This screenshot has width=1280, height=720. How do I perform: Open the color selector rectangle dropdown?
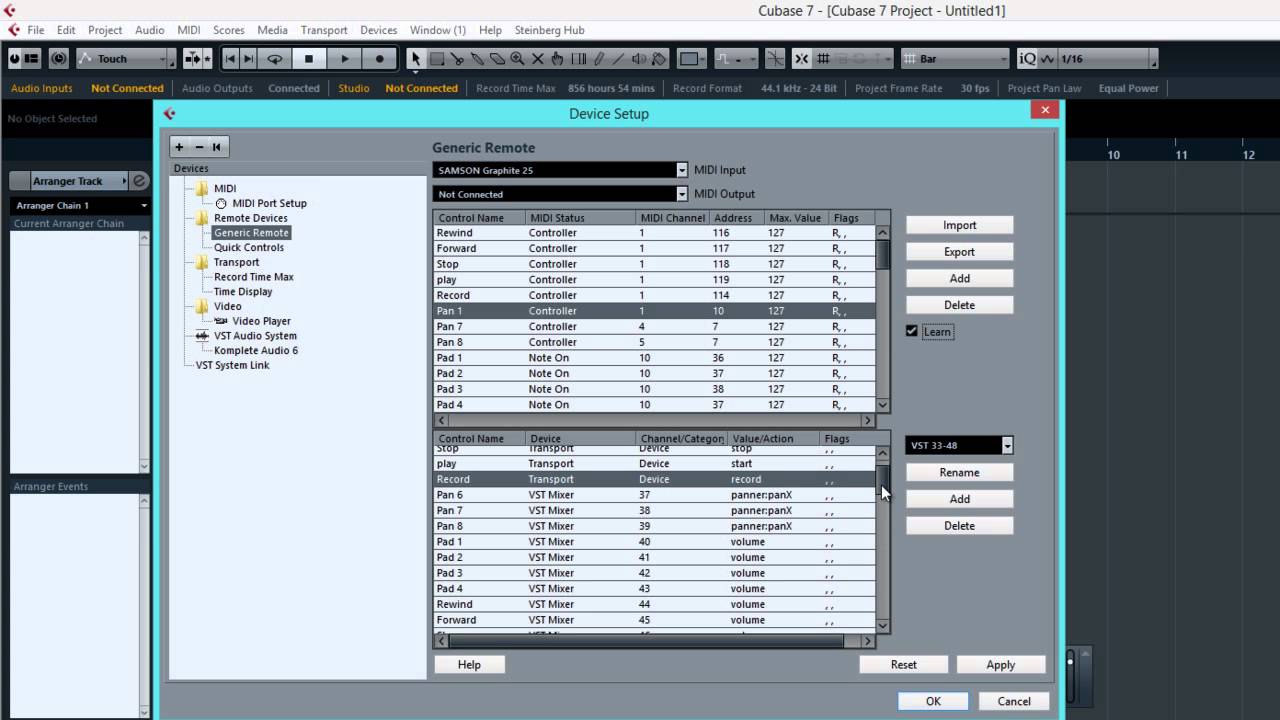[692, 59]
